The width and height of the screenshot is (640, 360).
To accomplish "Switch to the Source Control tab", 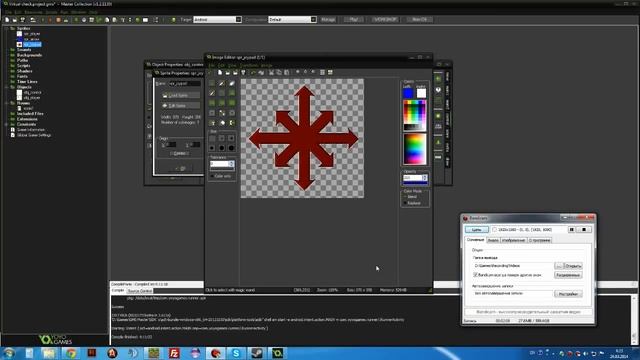I will [140, 291].
